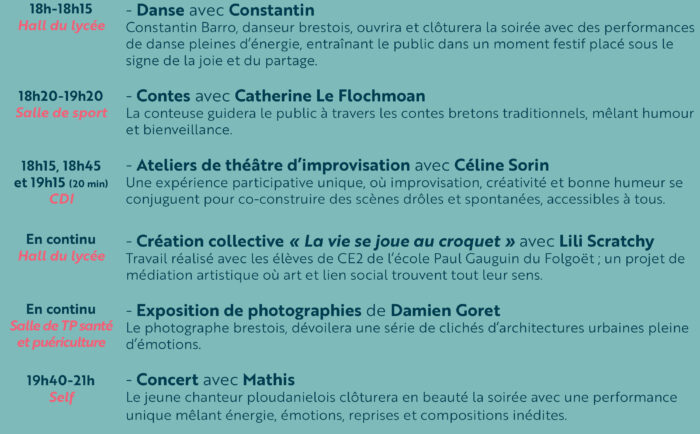Click the paragraph mentioning "école Paul Gauguin"

pyautogui.click(x=412, y=267)
